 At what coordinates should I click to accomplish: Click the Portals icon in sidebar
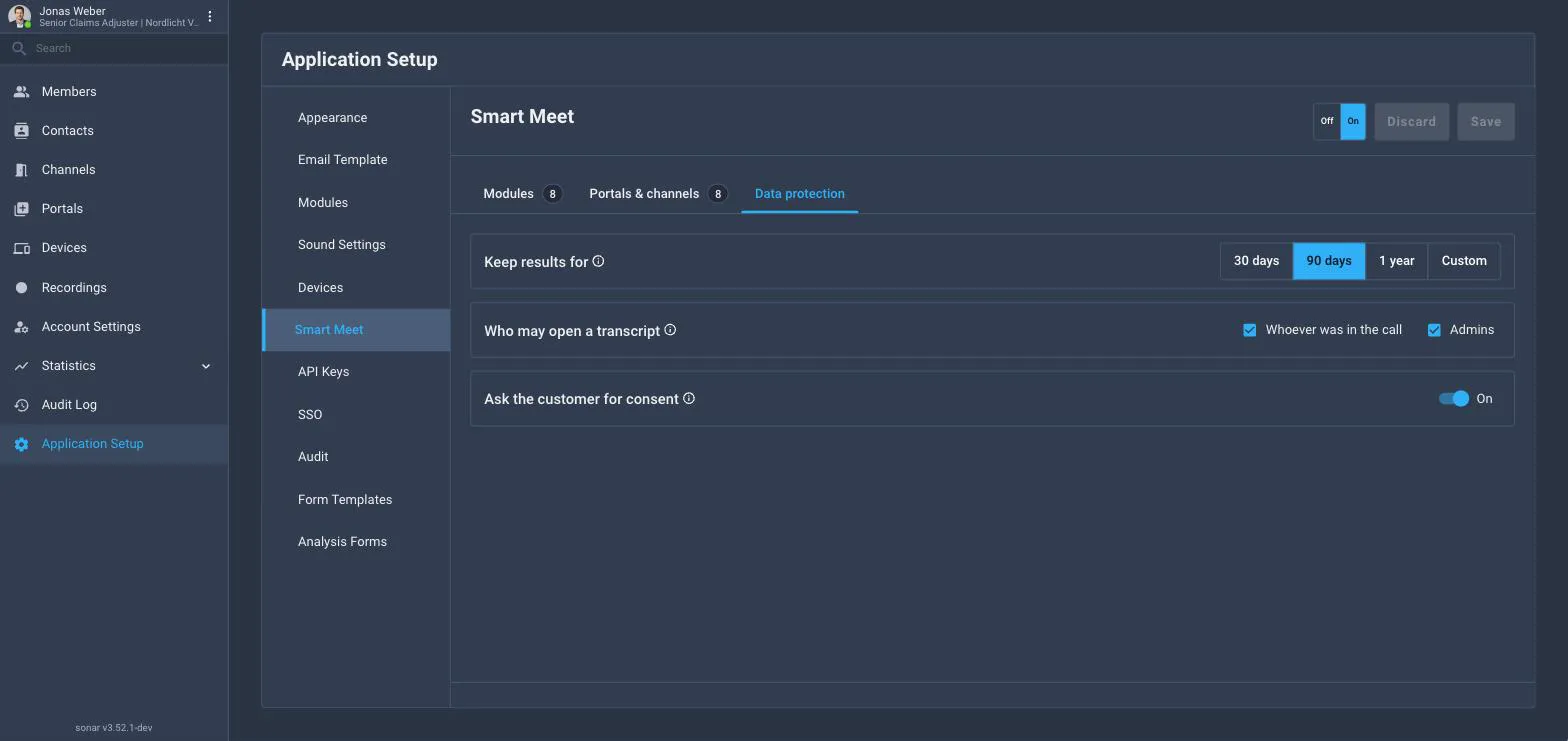tap(21, 209)
